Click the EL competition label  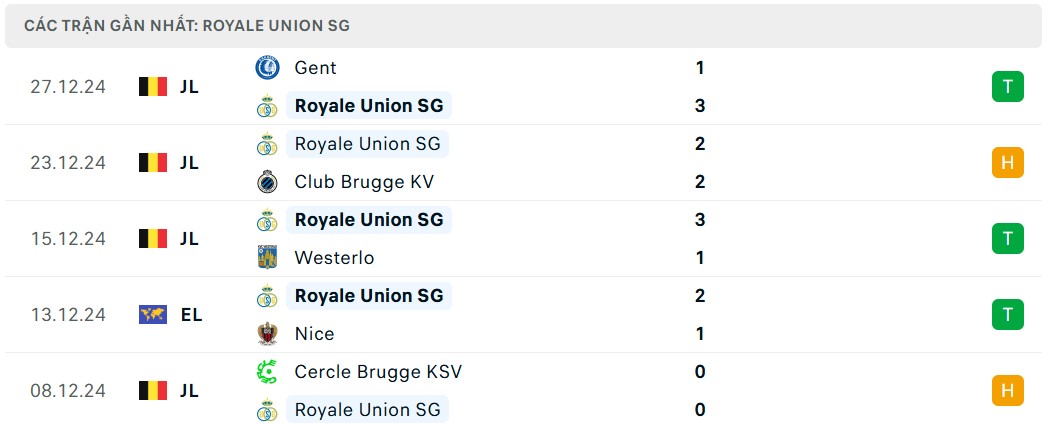coord(191,315)
